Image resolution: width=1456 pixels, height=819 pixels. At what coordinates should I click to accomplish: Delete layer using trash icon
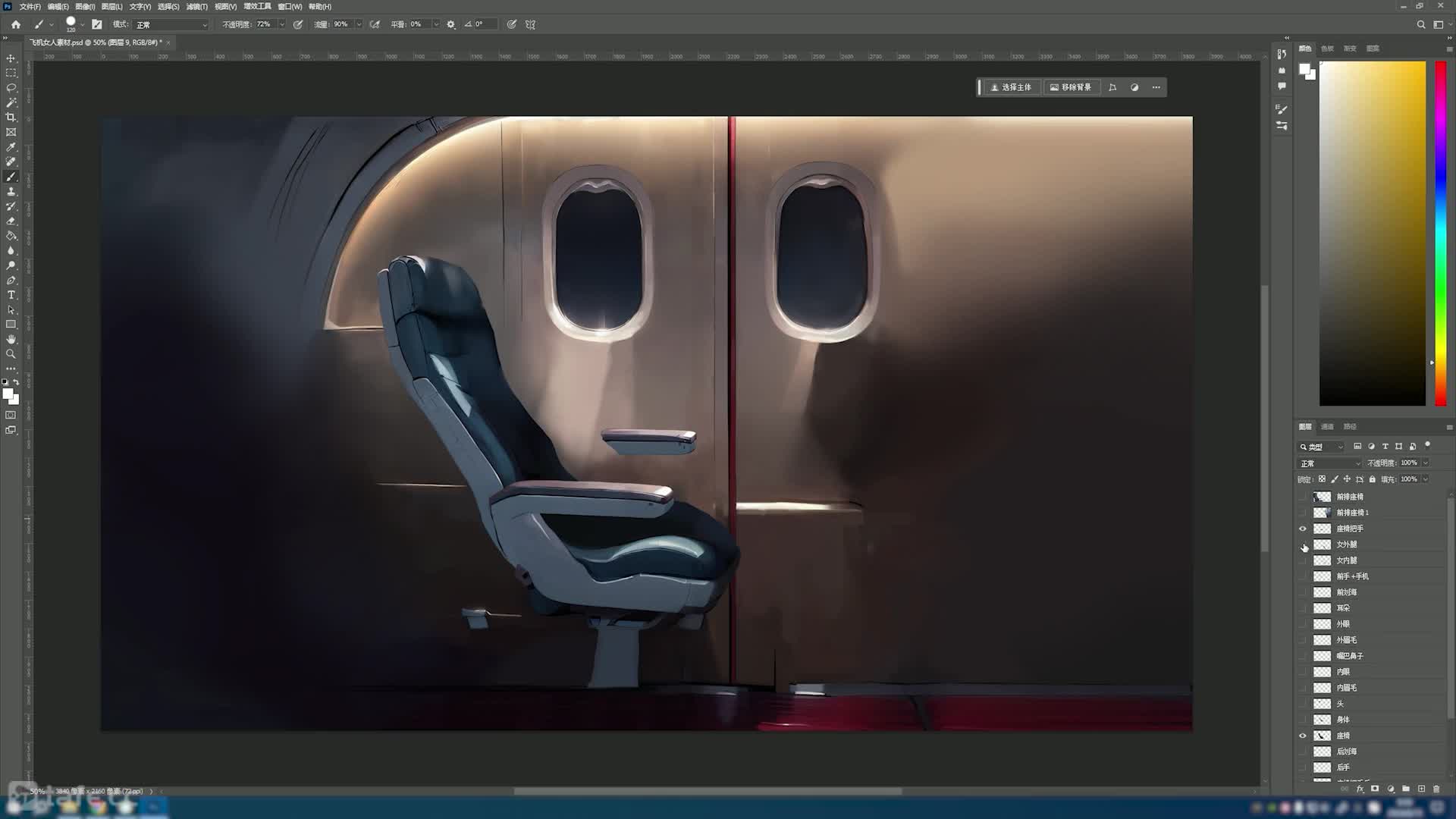point(1436,789)
